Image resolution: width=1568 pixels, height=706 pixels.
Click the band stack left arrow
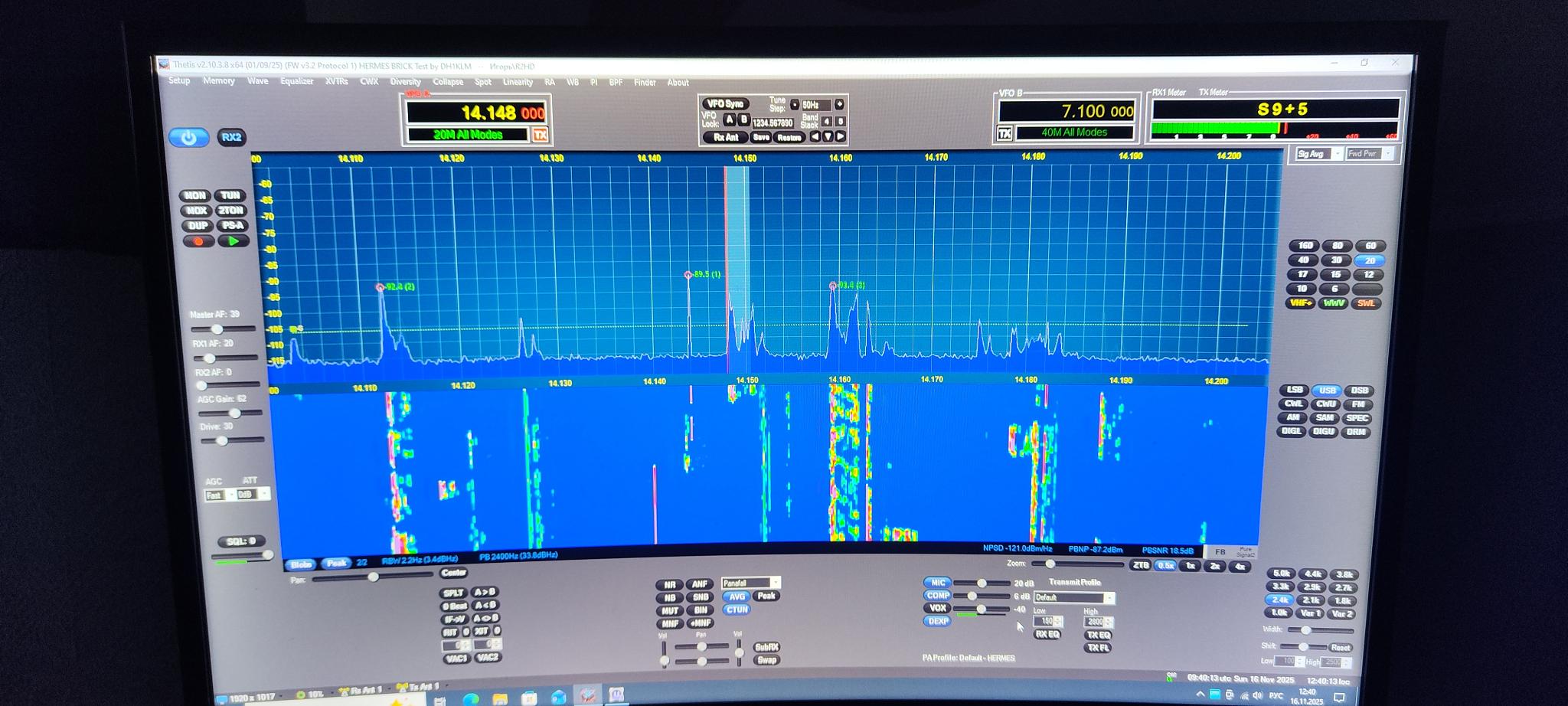(x=815, y=136)
